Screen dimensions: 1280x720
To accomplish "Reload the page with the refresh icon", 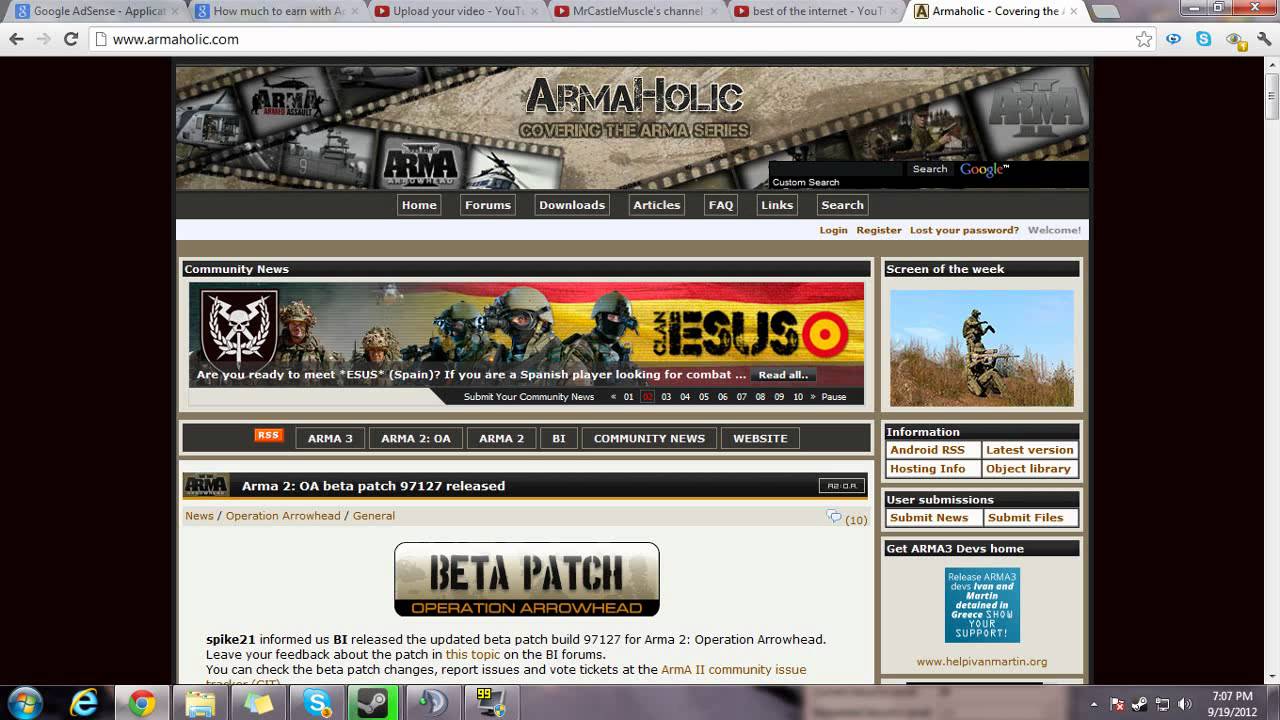I will click(x=71, y=39).
